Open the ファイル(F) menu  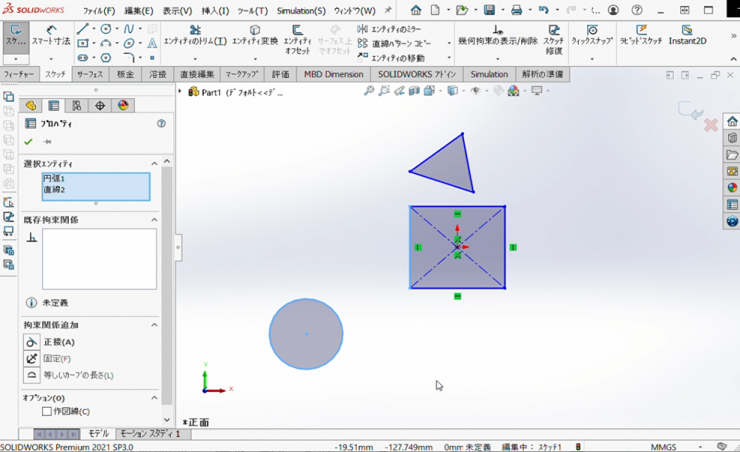point(99,10)
